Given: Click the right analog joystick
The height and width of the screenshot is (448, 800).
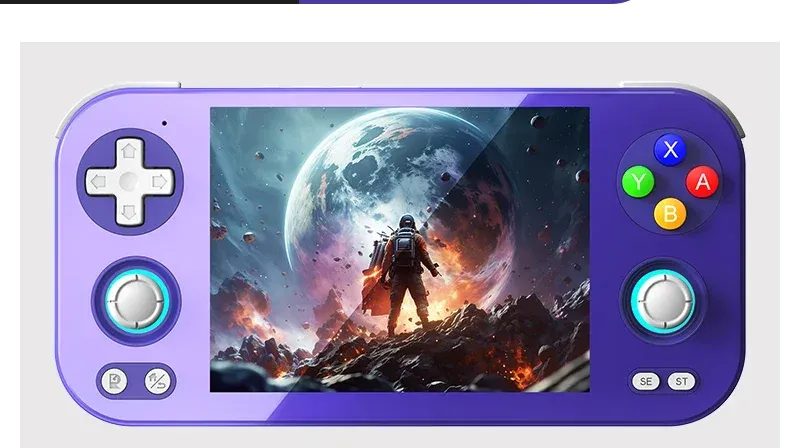Looking at the screenshot, I should click(663, 302).
